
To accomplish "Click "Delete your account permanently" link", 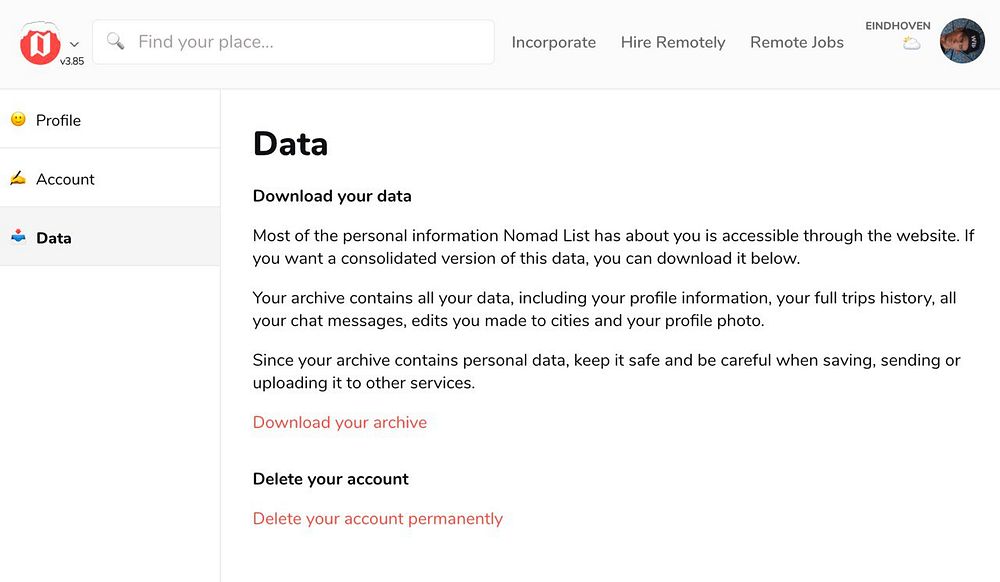I will click(x=378, y=518).
